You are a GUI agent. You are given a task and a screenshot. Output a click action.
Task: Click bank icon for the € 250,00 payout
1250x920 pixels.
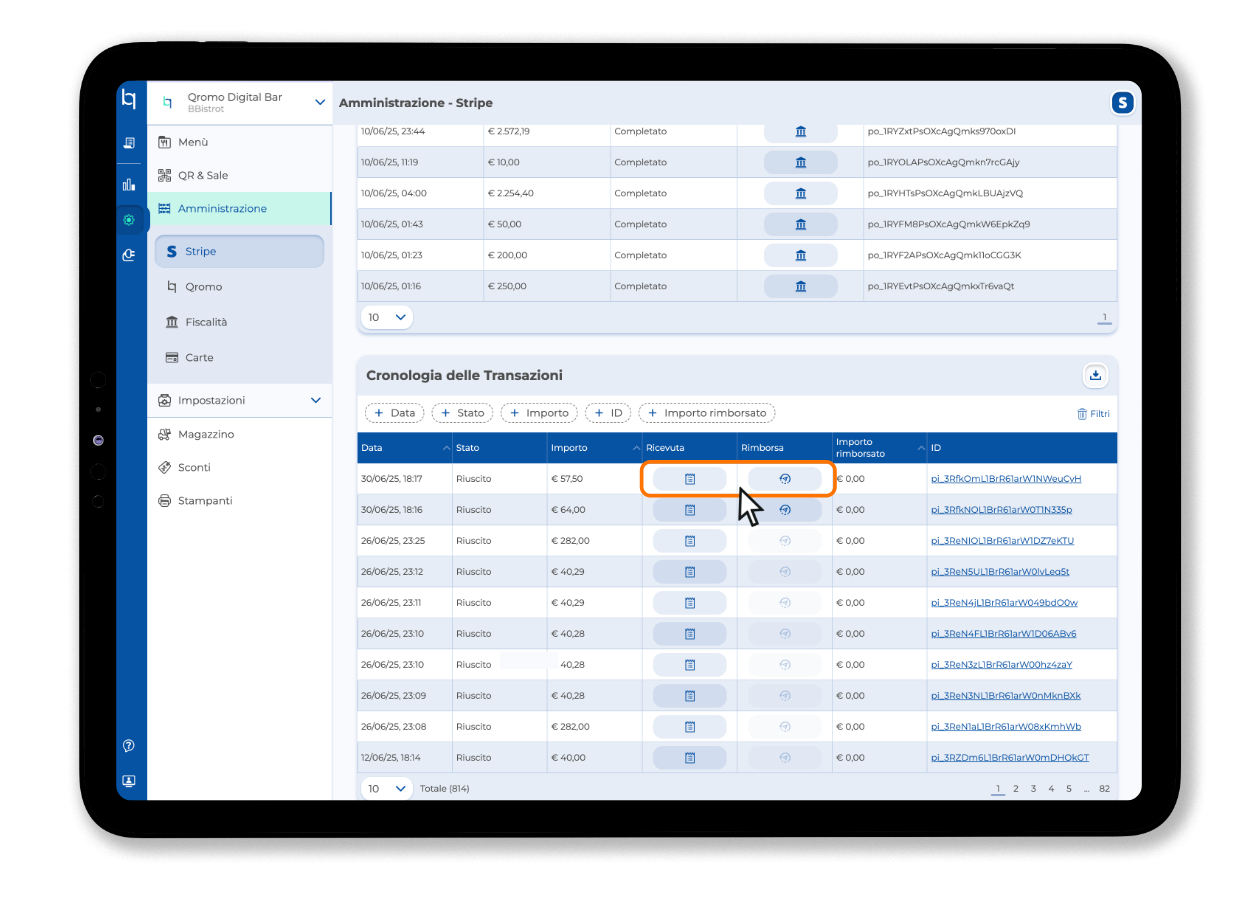tap(801, 286)
